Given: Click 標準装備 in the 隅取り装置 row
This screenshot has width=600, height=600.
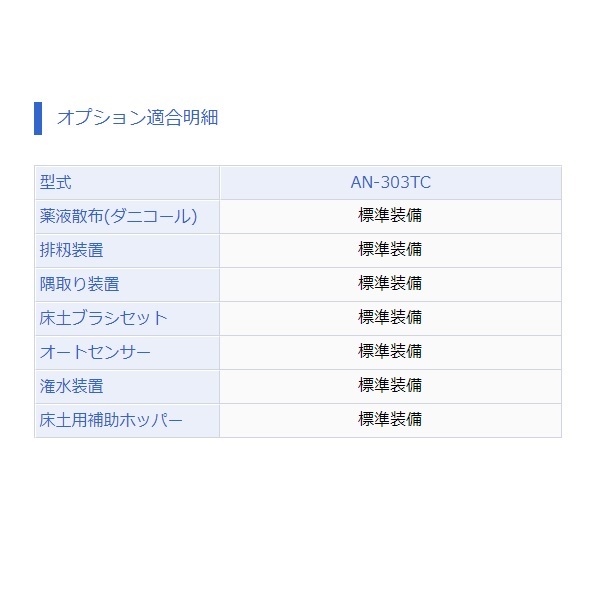Looking at the screenshot, I should click(390, 284).
